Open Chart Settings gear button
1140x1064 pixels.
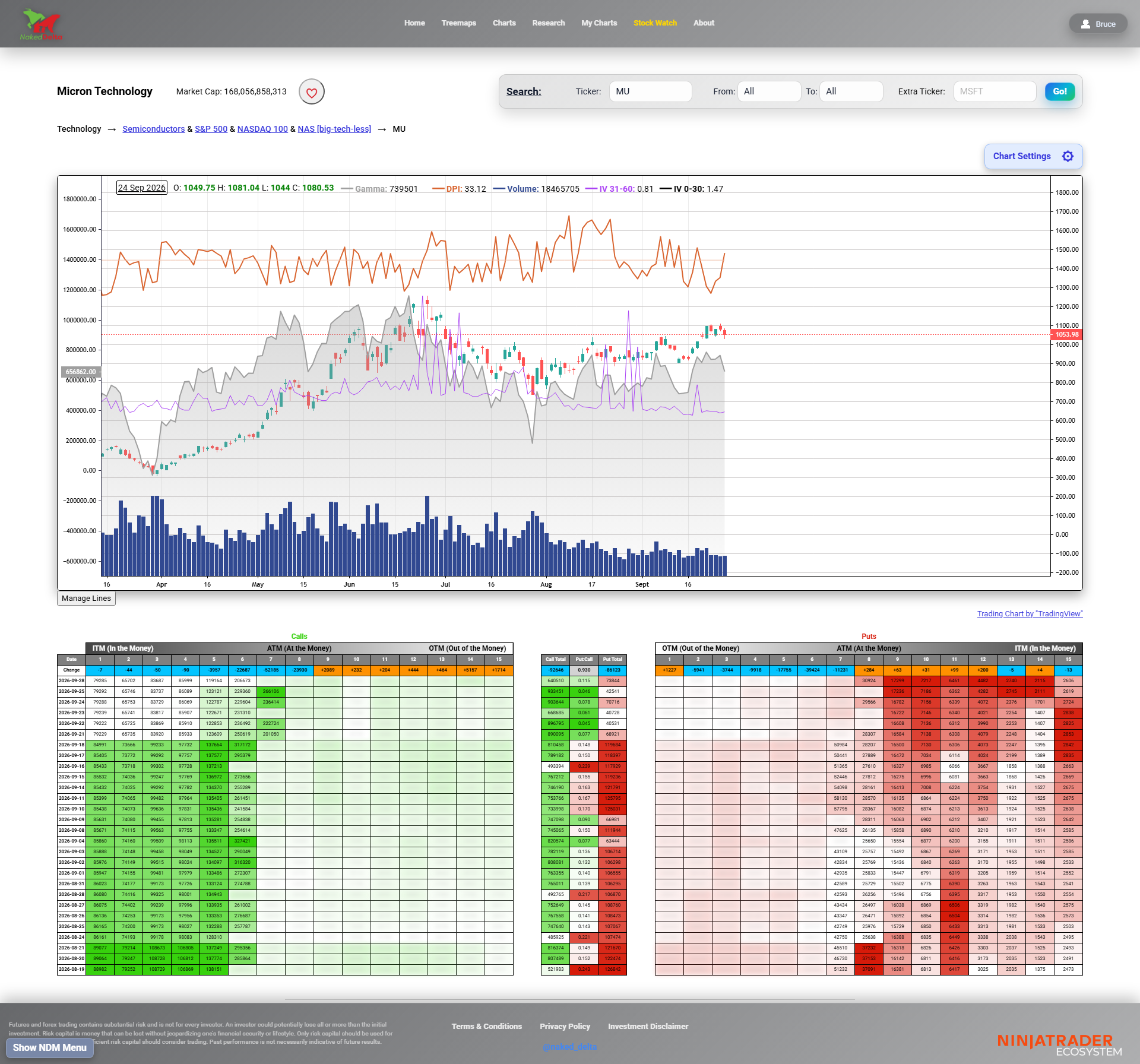coord(1033,156)
